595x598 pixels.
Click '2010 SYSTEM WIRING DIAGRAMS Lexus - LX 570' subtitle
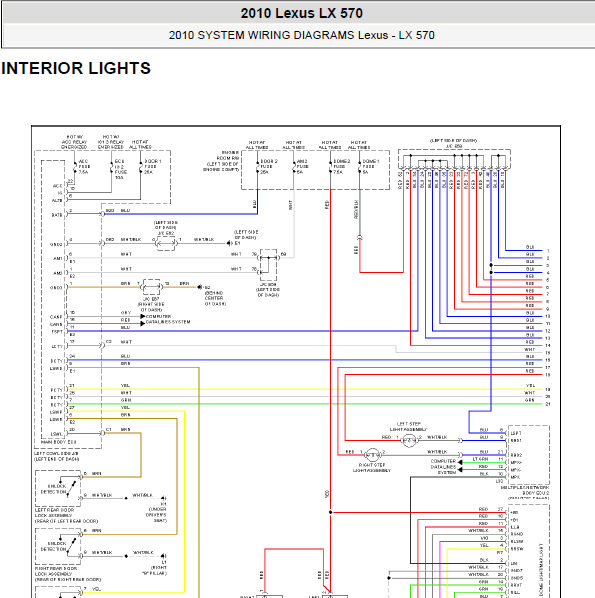[x=301, y=35]
